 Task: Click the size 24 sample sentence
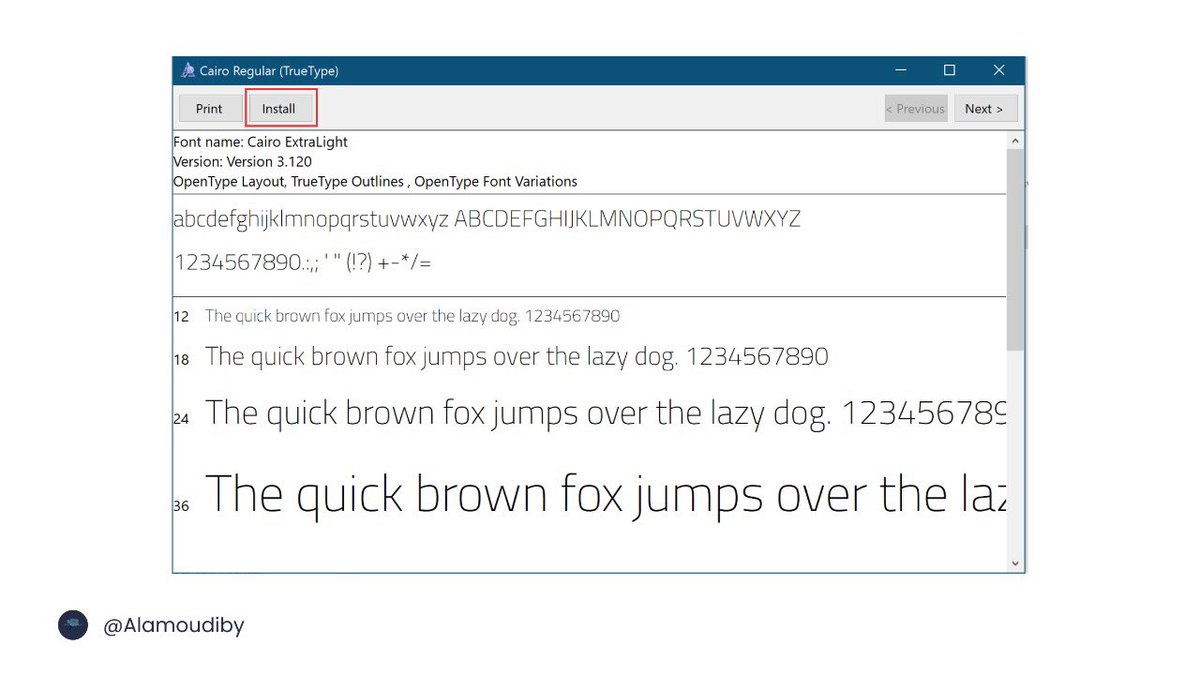pyautogui.click(x=606, y=413)
